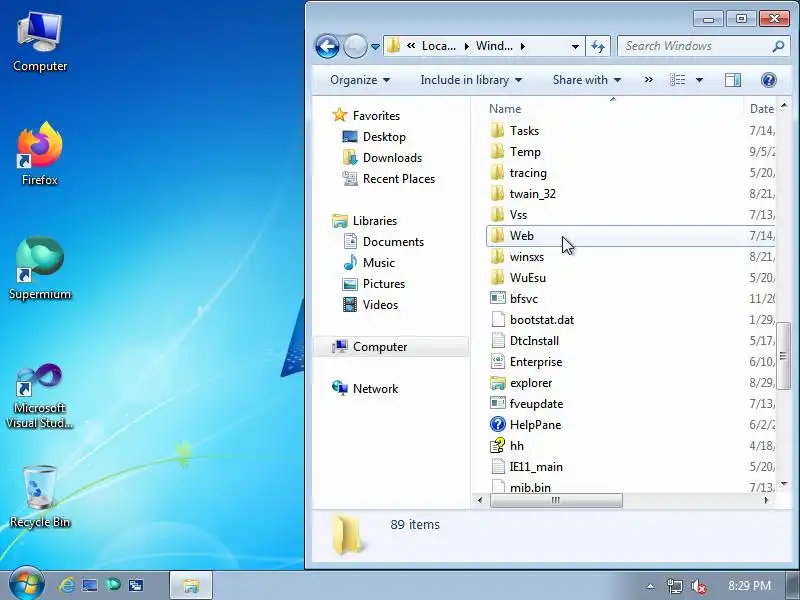800x600 pixels.
Task: Open the Documents library
Action: pyautogui.click(x=393, y=242)
